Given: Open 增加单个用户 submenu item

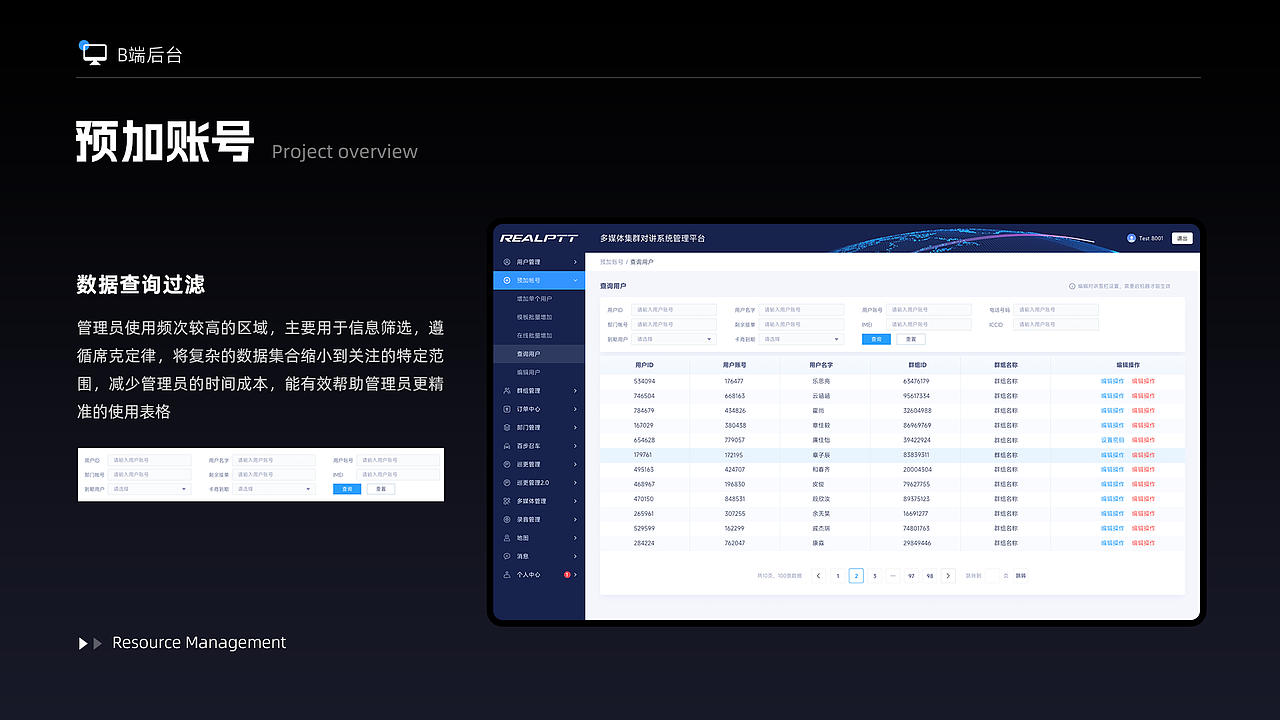Looking at the screenshot, I should pos(539,299).
